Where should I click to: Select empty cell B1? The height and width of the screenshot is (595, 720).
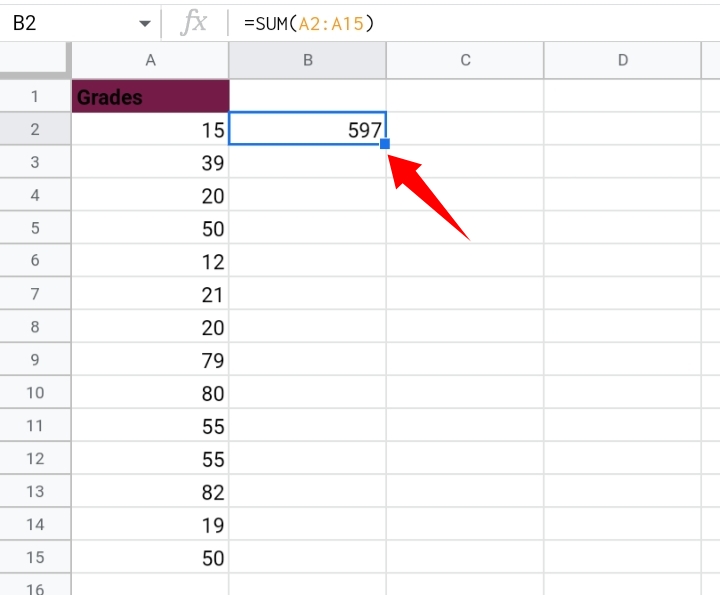308,96
